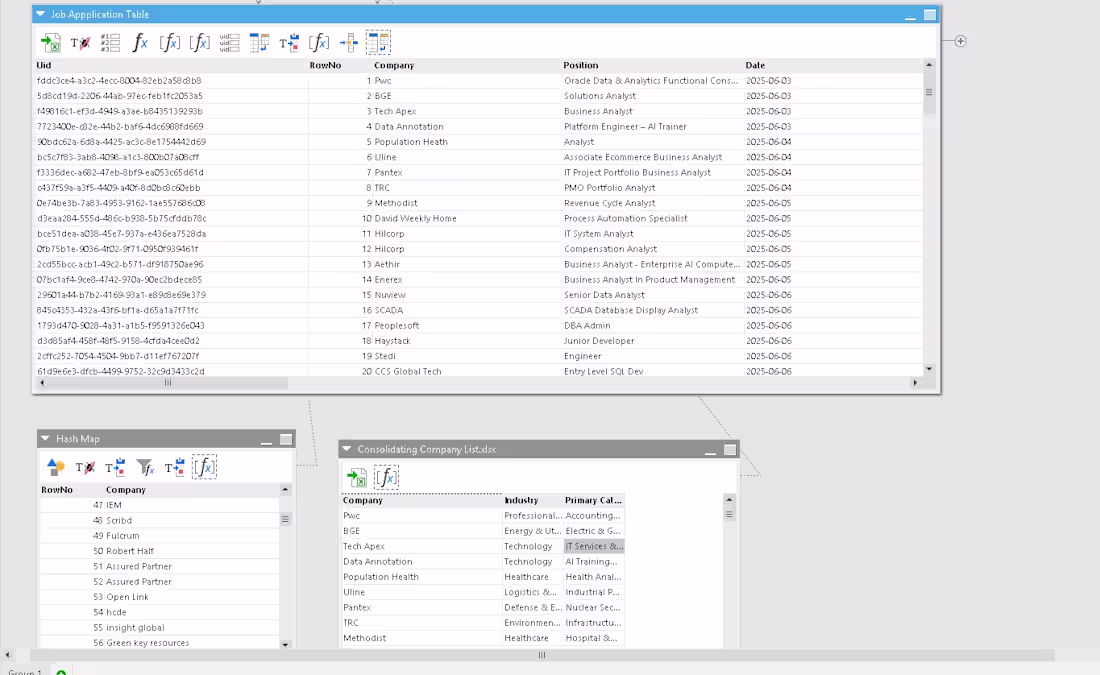
Task: Select the unselected merge-tables action beside the uid icon
Action: [x=259, y=43]
